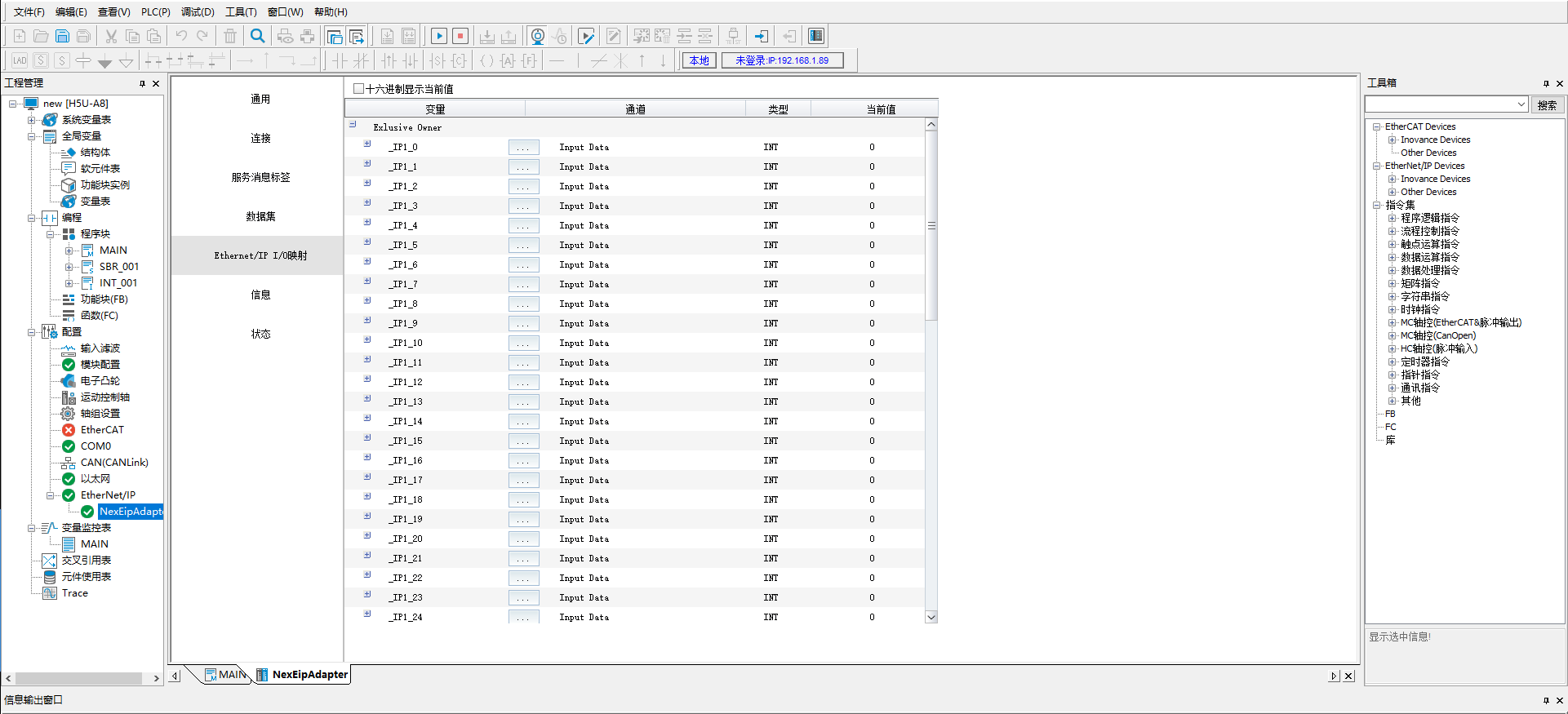Click the film-strip icon at the toolbar's right end
This screenshot has height=714, width=1568.
click(816, 36)
